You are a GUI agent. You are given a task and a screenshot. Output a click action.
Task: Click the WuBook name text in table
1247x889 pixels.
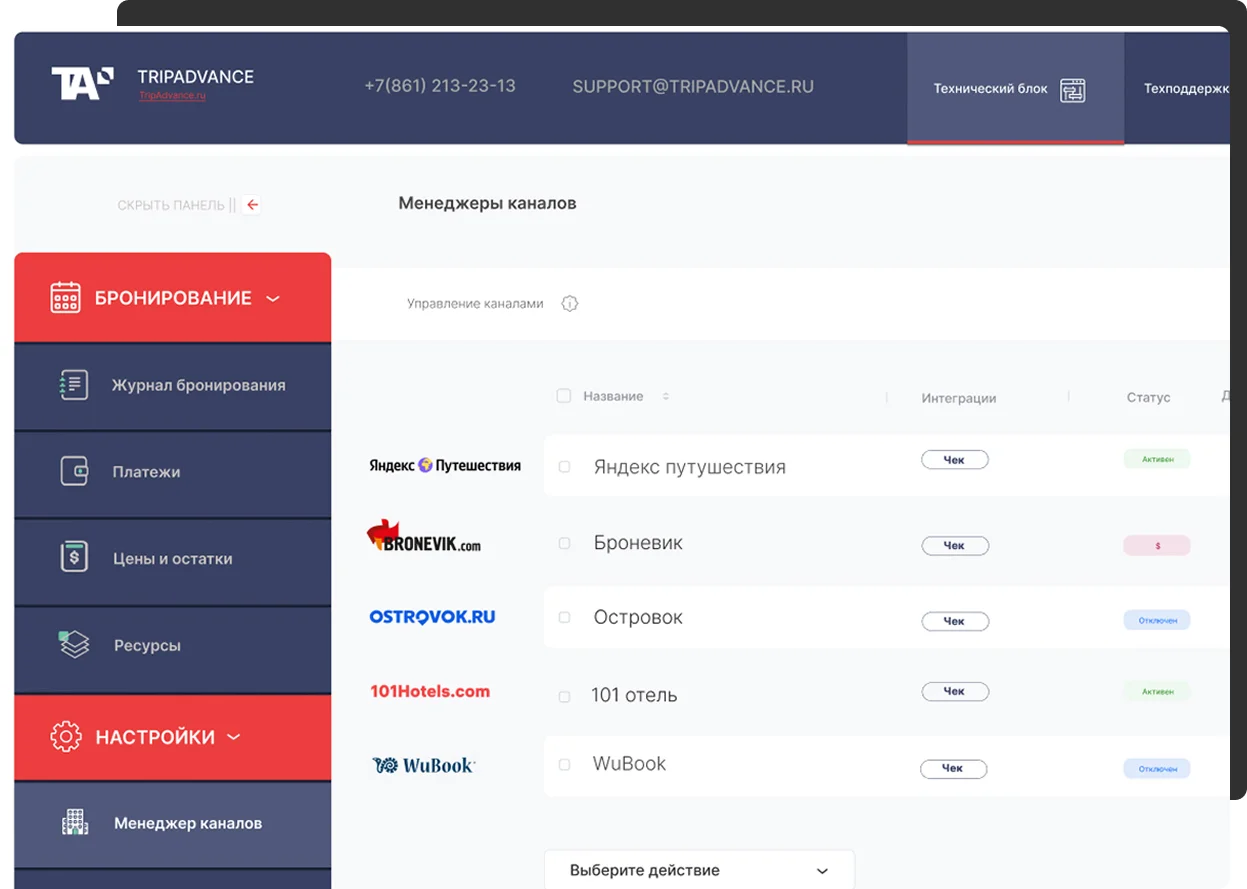coord(630,764)
